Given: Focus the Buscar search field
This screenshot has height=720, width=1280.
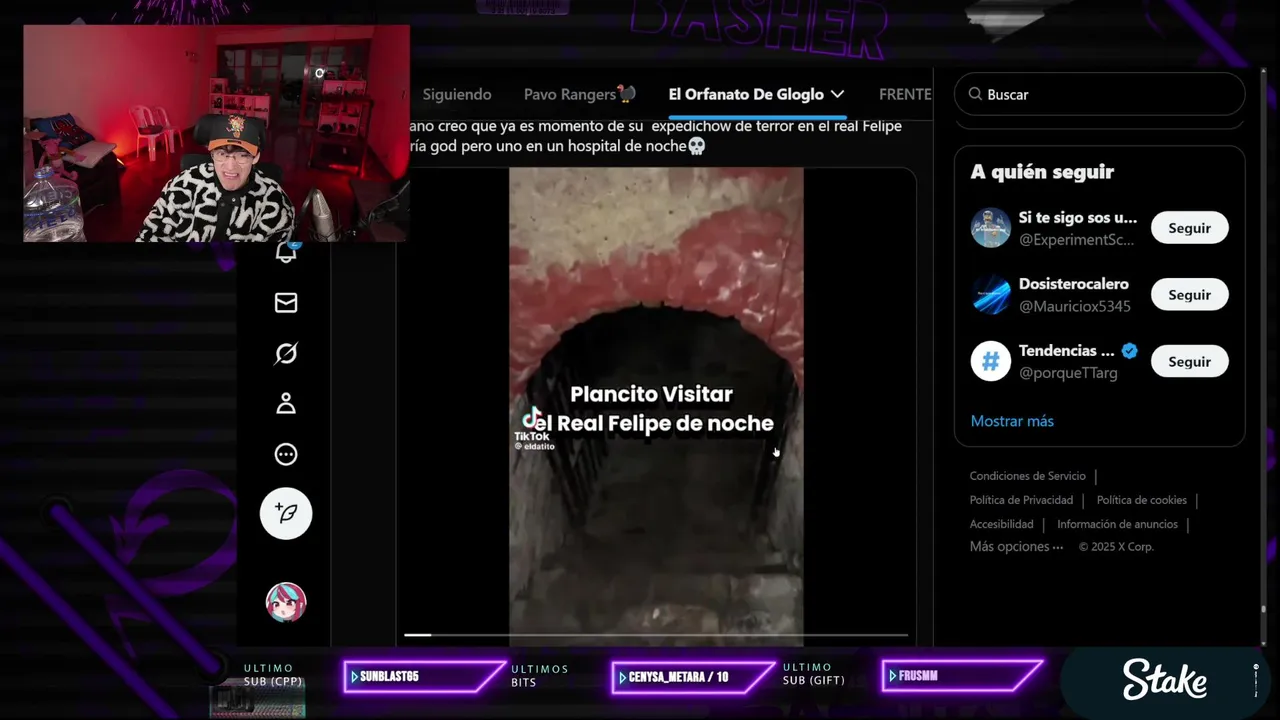Looking at the screenshot, I should [1100, 94].
